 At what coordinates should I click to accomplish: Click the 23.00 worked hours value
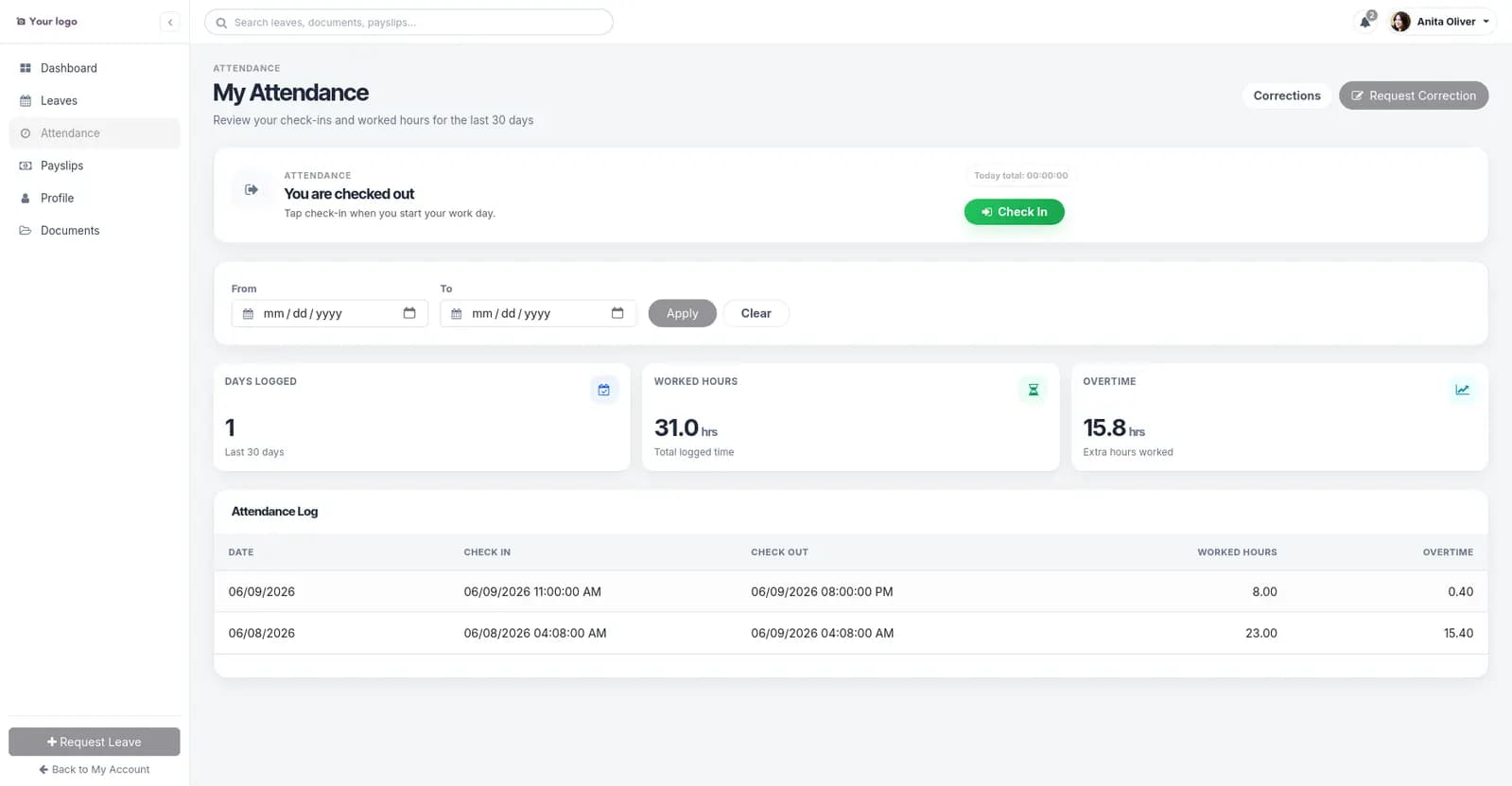(x=1261, y=634)
